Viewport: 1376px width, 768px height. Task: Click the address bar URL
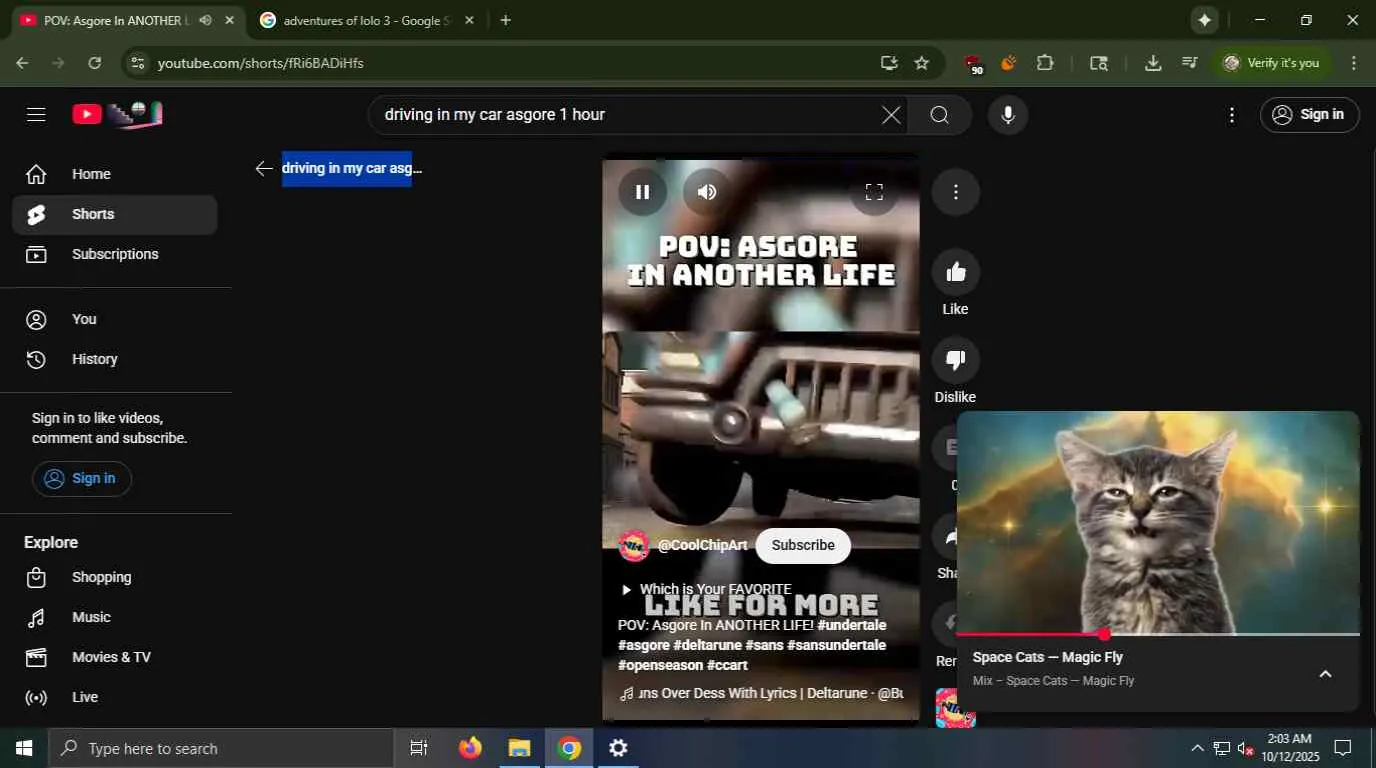pyautogui.click(x=260, y=63)
